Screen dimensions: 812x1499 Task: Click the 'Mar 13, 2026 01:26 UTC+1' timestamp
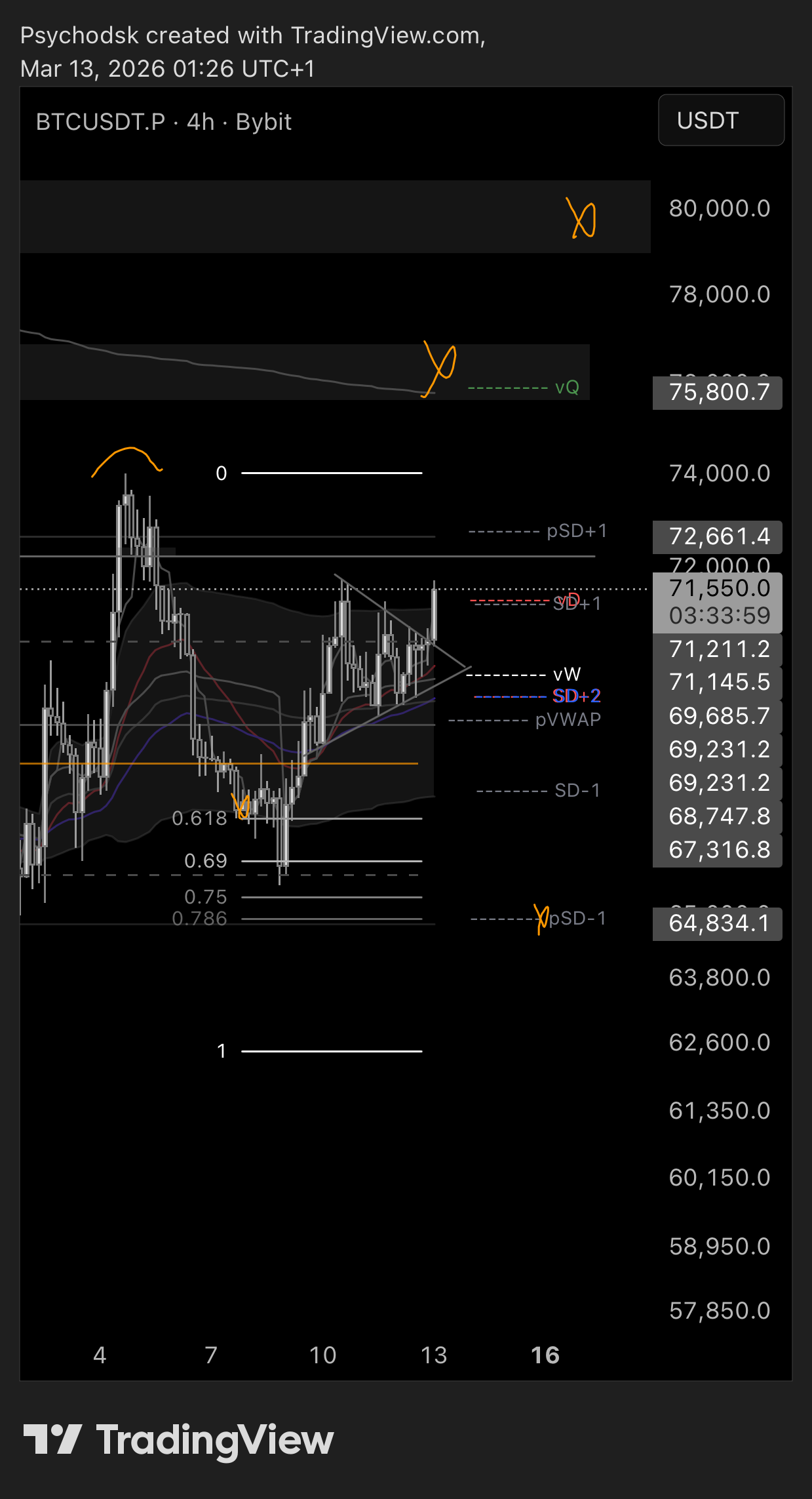[x=168, y=69]
